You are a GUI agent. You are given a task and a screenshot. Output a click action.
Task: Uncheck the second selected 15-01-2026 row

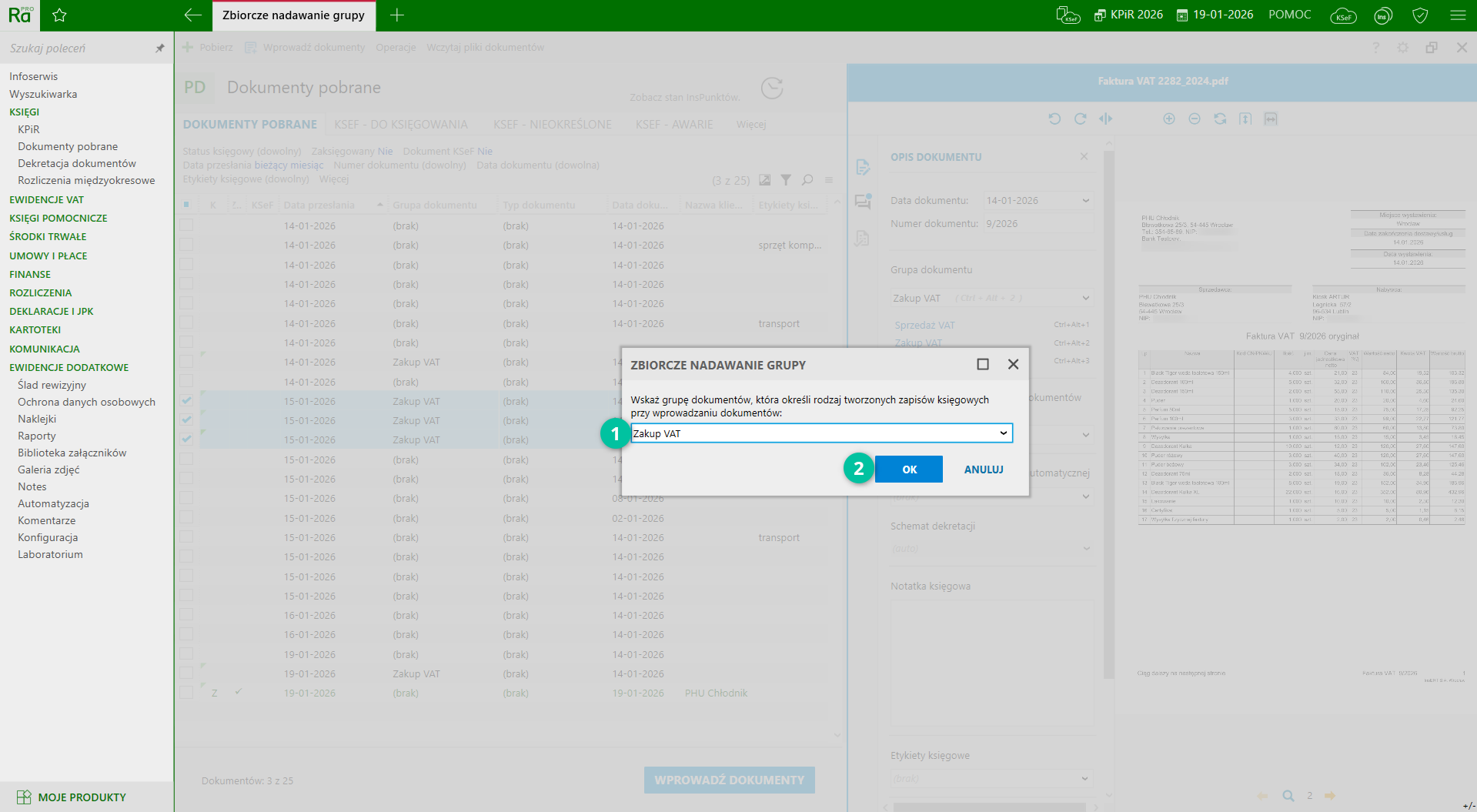coord(187,420)
